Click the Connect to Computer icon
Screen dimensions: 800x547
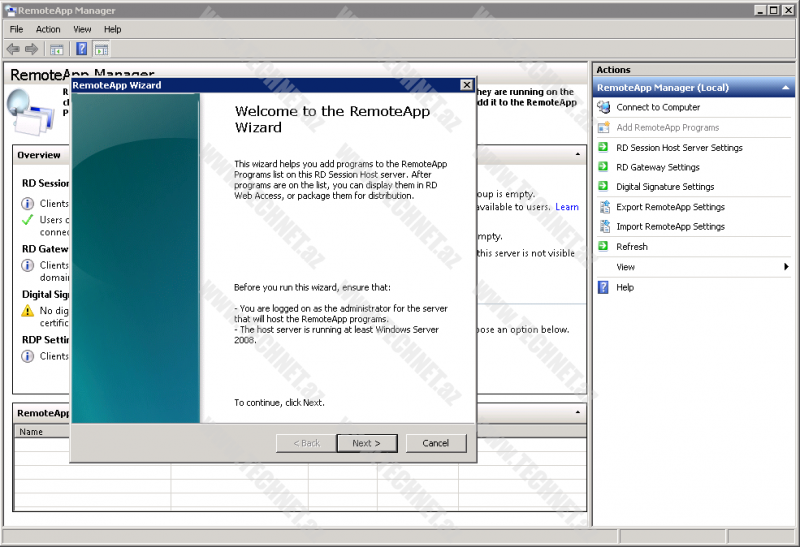(x=603, y=107)
